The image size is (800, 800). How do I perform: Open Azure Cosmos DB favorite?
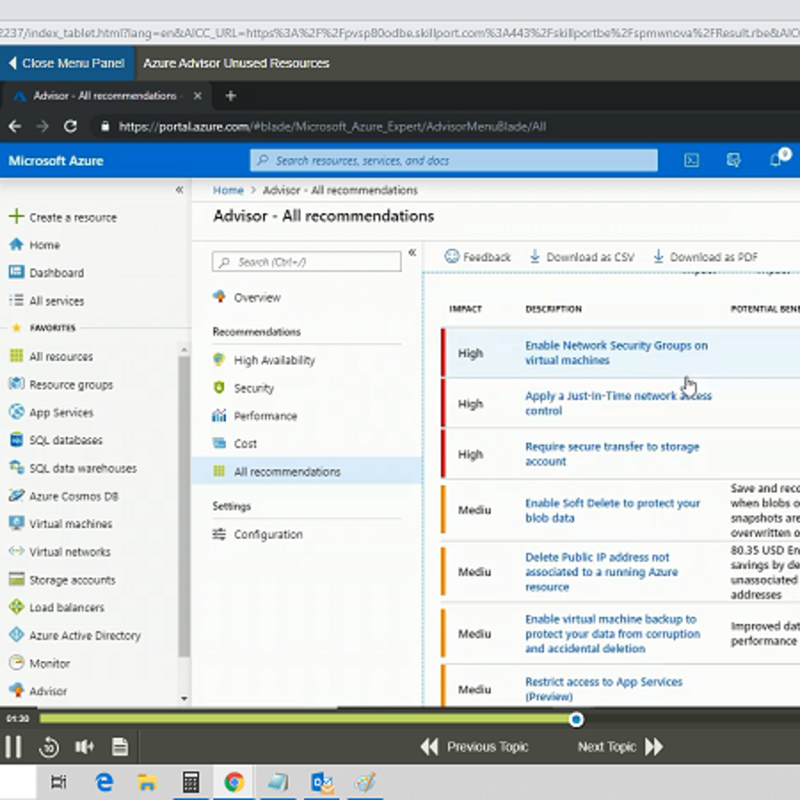click(x=64, y=496)
